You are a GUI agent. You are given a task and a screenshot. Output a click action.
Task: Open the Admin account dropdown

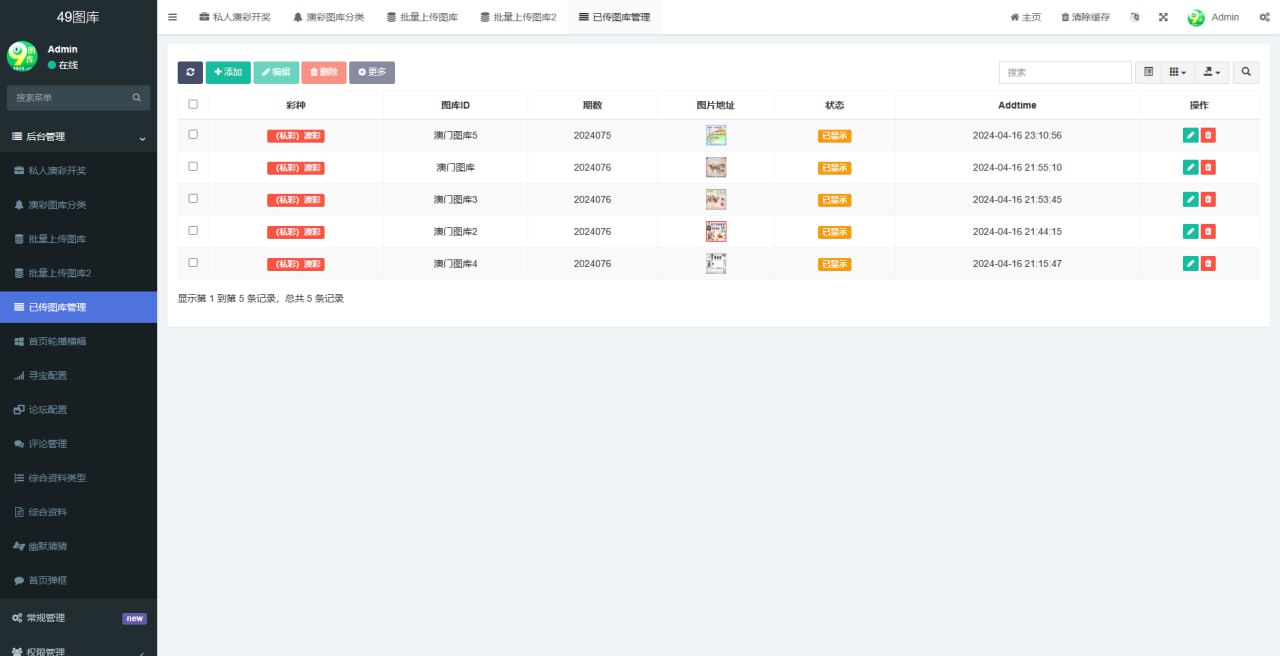[x=1213, y=17]
